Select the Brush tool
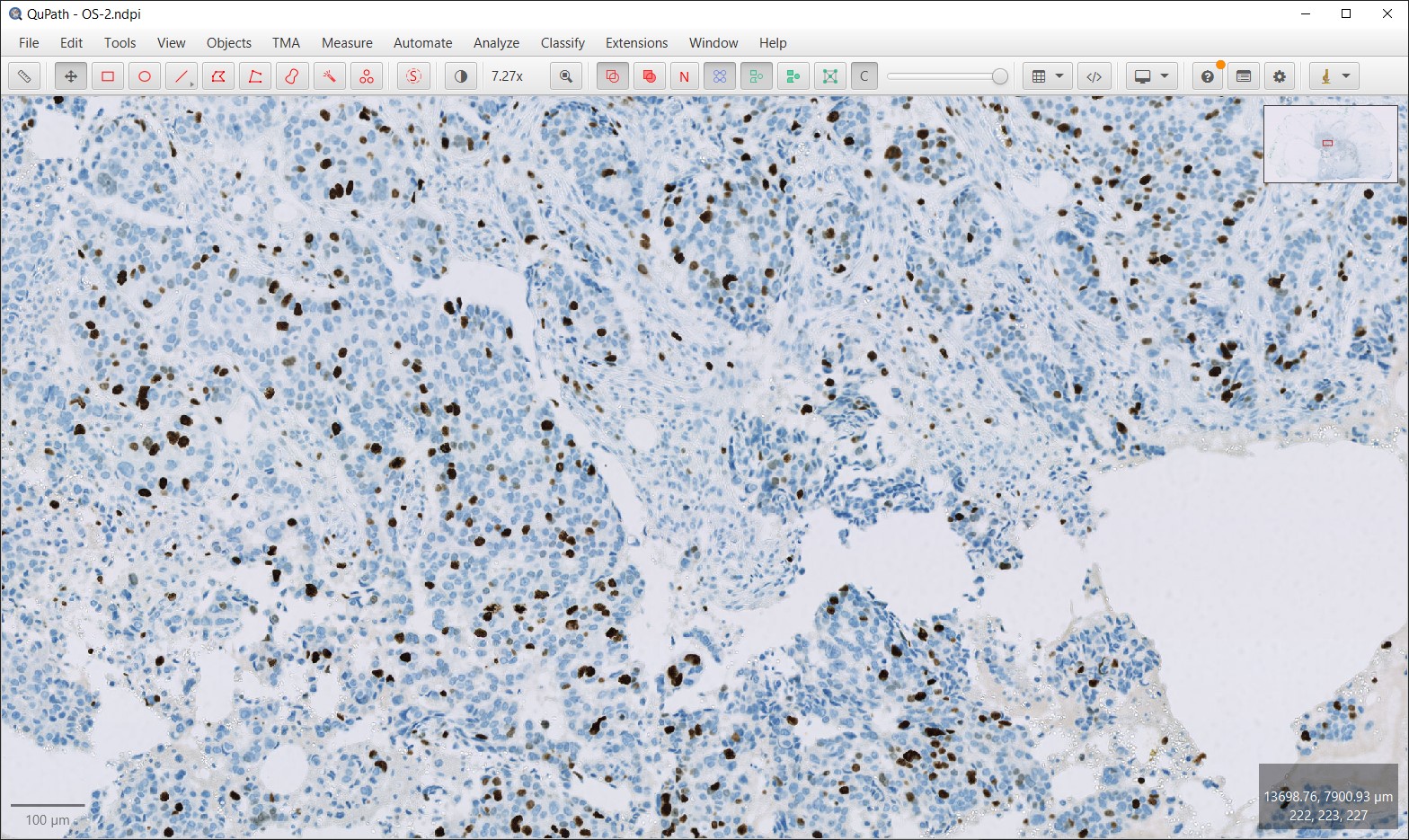 [292, 76]
